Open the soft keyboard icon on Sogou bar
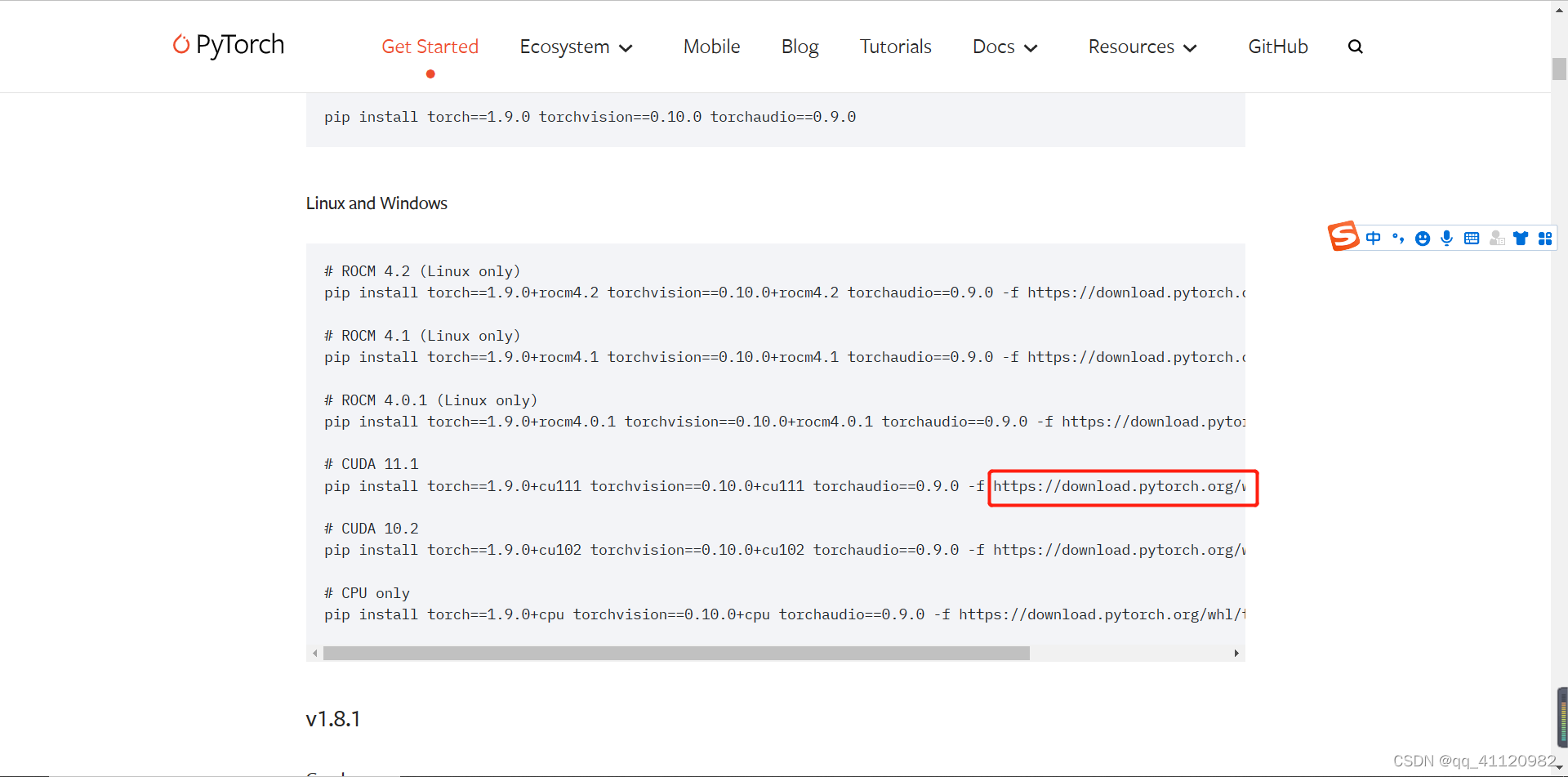This screenshot has height=777, width=1568. click(x=1472, y=239)
